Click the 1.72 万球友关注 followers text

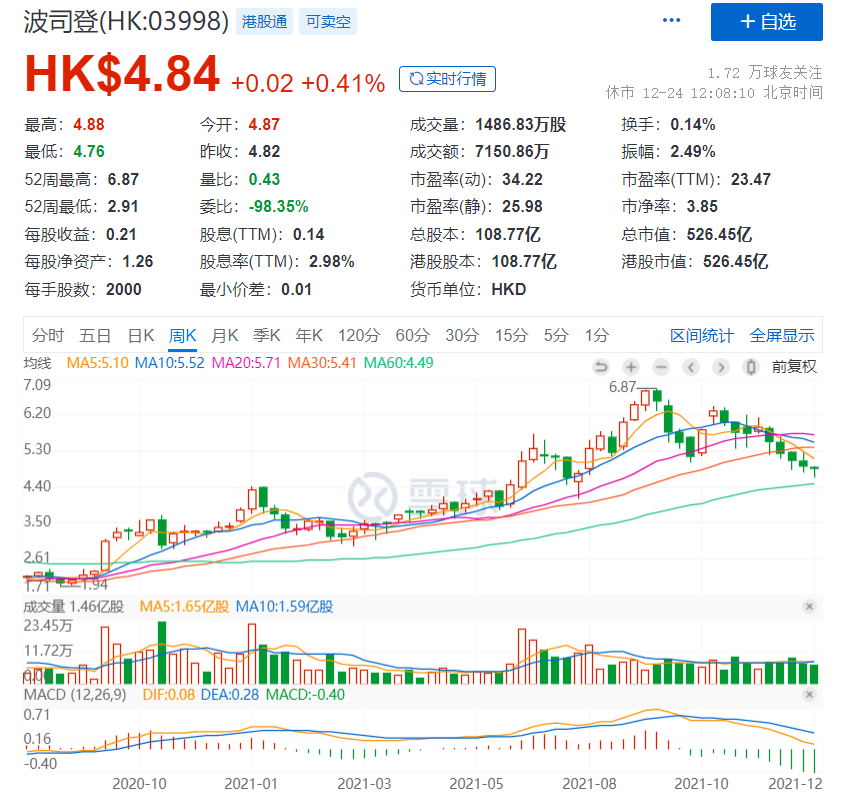[764, 73]
